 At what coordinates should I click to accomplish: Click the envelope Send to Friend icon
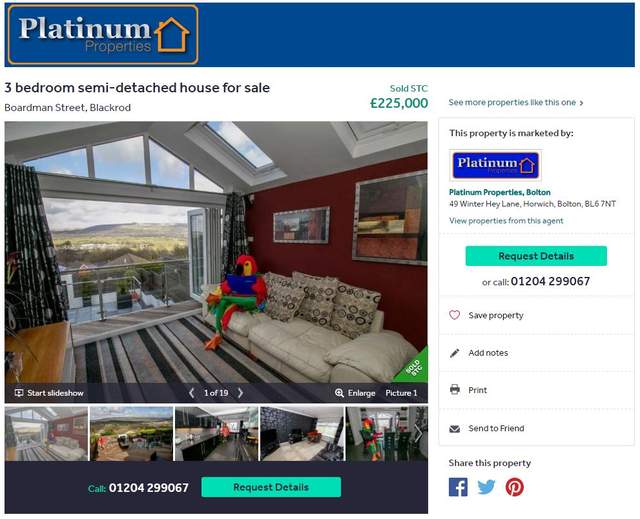(x=454, y=428)
